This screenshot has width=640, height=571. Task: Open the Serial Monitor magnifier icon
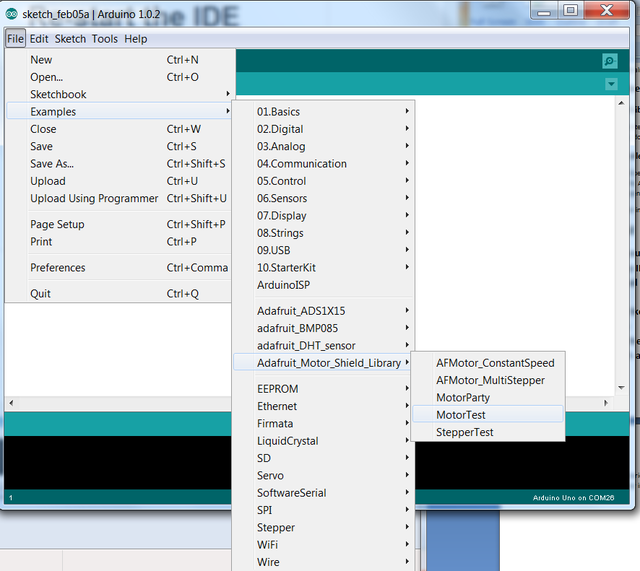coord(610,61)
